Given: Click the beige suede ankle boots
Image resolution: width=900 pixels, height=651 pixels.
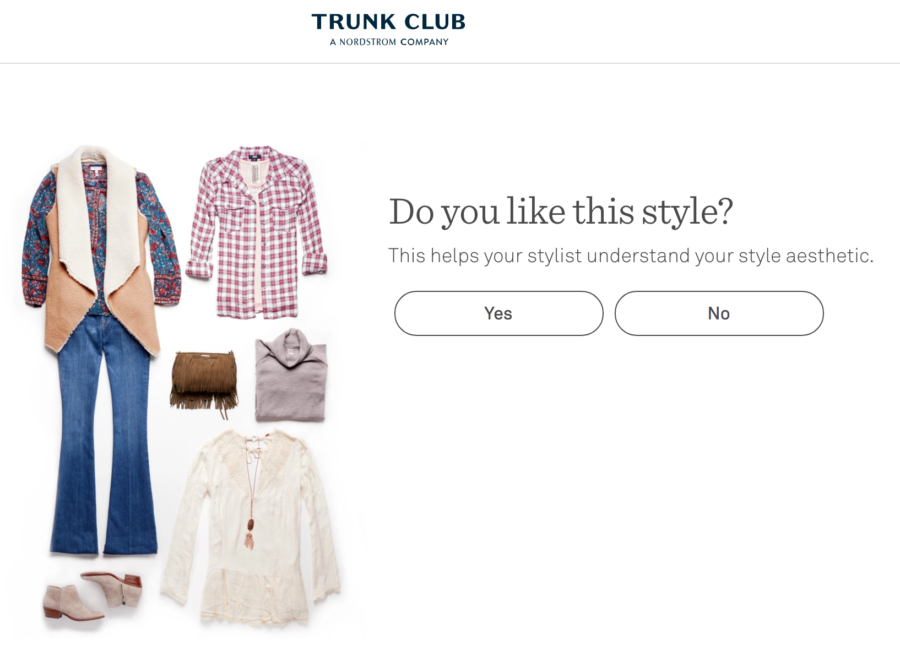Looking at the screenshot, I should pyautogui.click(x=92, y=596).
